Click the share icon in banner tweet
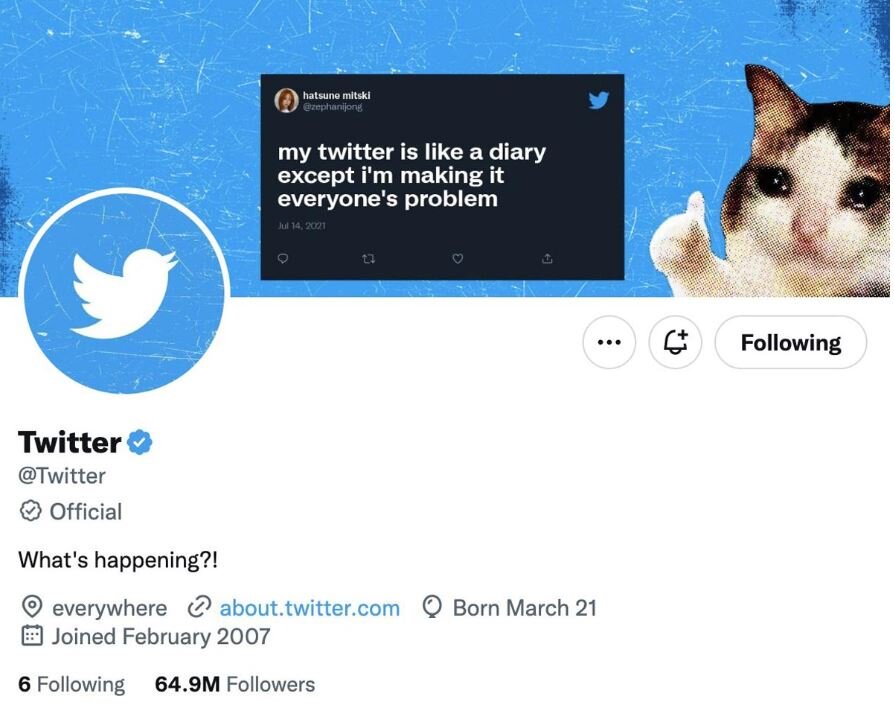The height and width of the screenshot is (719, 894). click(x=547, y=258)
